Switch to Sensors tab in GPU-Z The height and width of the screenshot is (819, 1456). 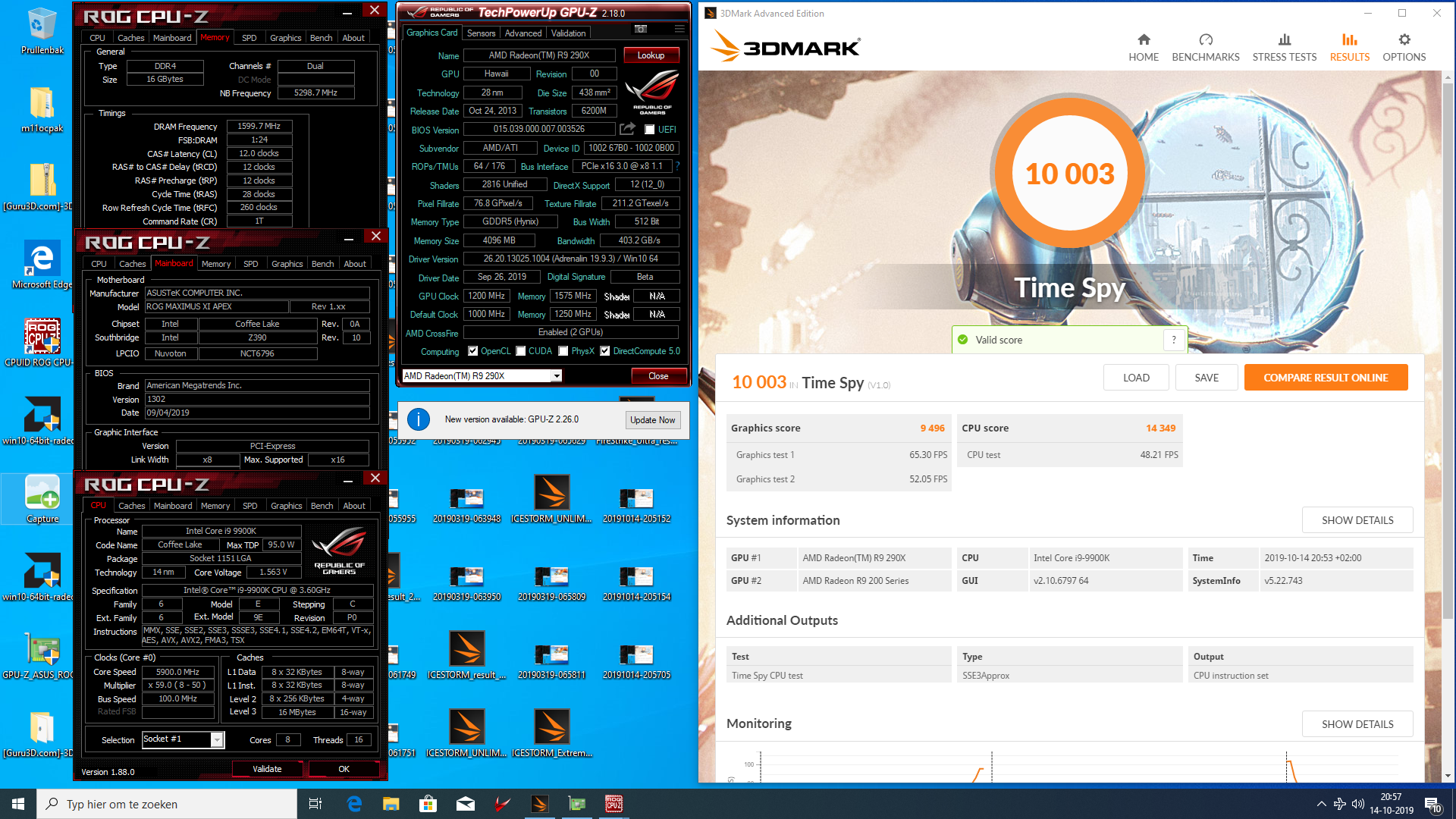(x=481, y=33)
